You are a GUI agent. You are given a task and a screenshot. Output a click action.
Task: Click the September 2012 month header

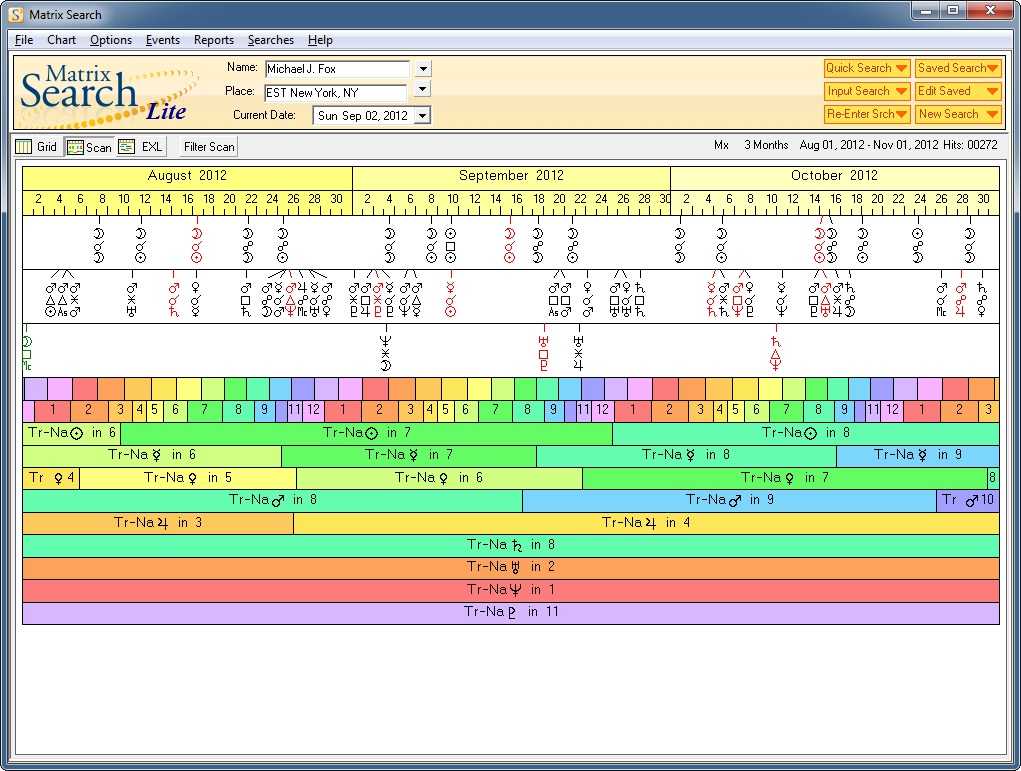click(511, 176)
